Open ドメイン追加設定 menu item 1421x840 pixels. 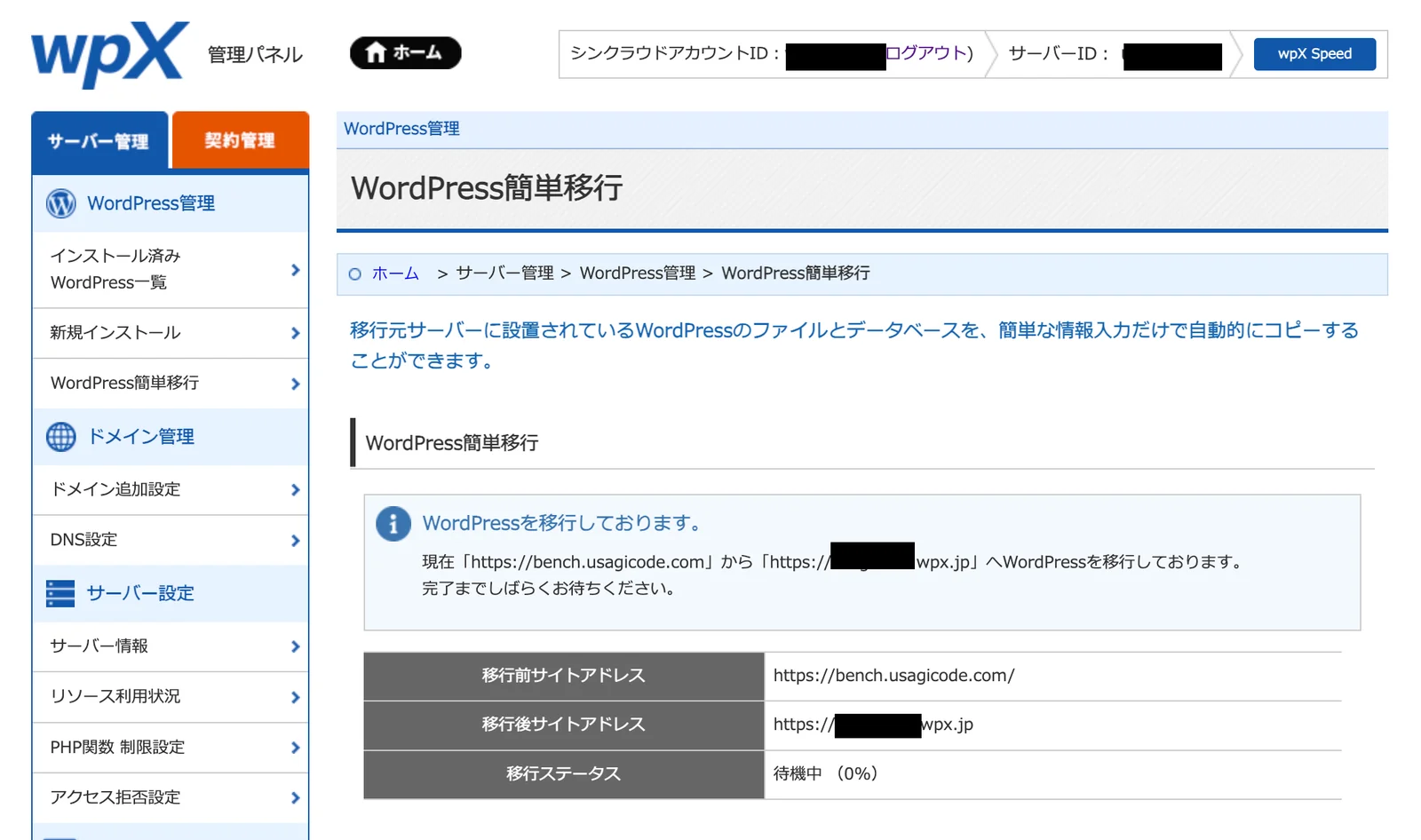(x=171, y=489)
